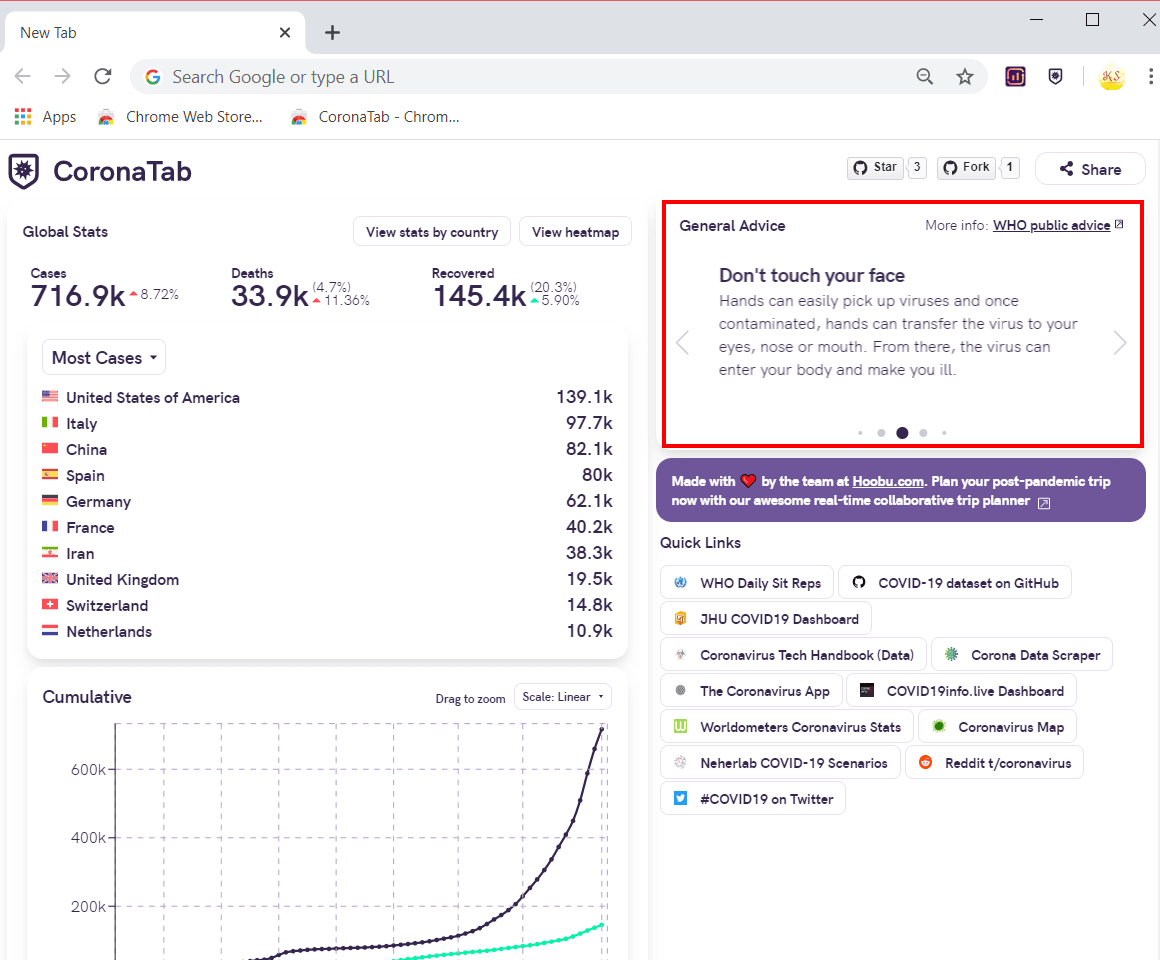The height and width of the screenshot is (960, 1160).
Task: Open the Scale: Linear dropdown
Action: [563, 697]
